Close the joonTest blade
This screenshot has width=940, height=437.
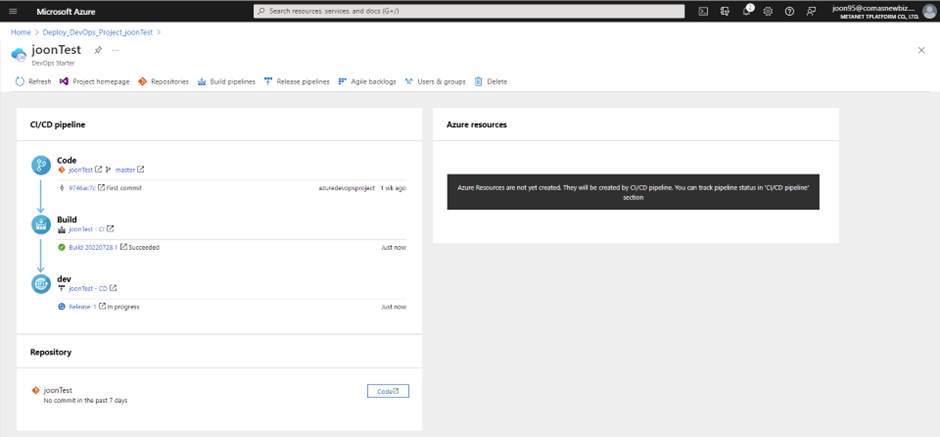click(x=921, y=50)
